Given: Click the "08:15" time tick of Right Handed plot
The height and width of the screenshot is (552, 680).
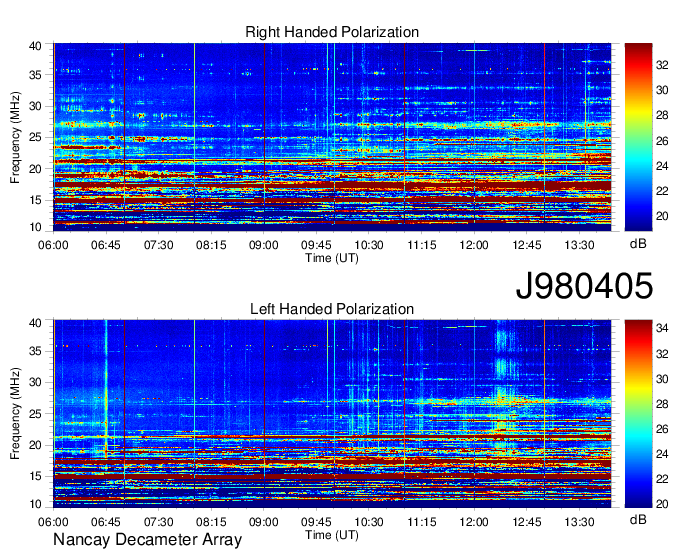Looking at the screenshot, I should (211, 245).
